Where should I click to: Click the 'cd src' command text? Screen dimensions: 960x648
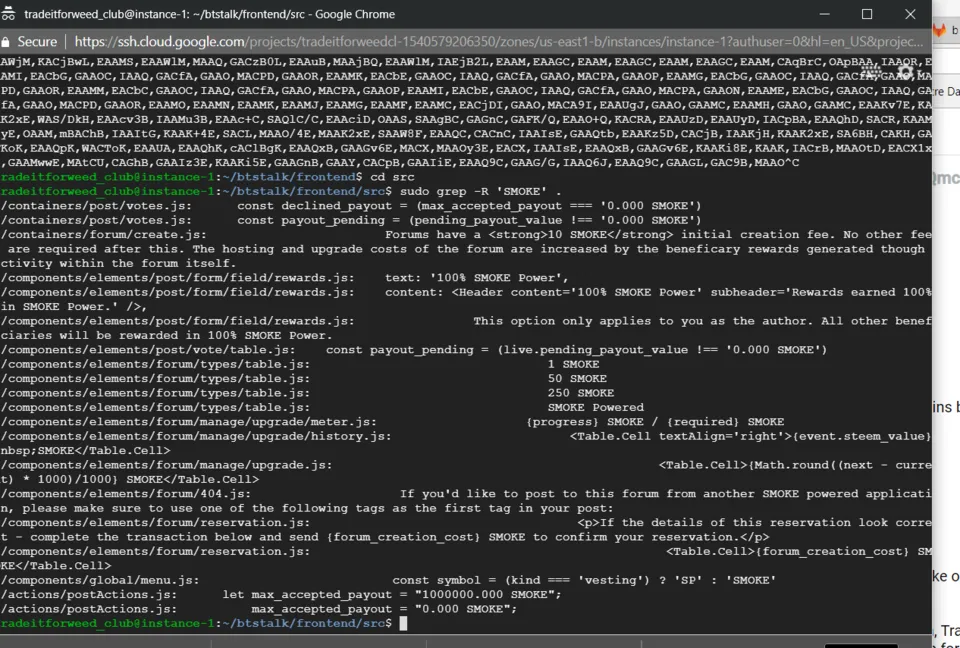[392, 177]
